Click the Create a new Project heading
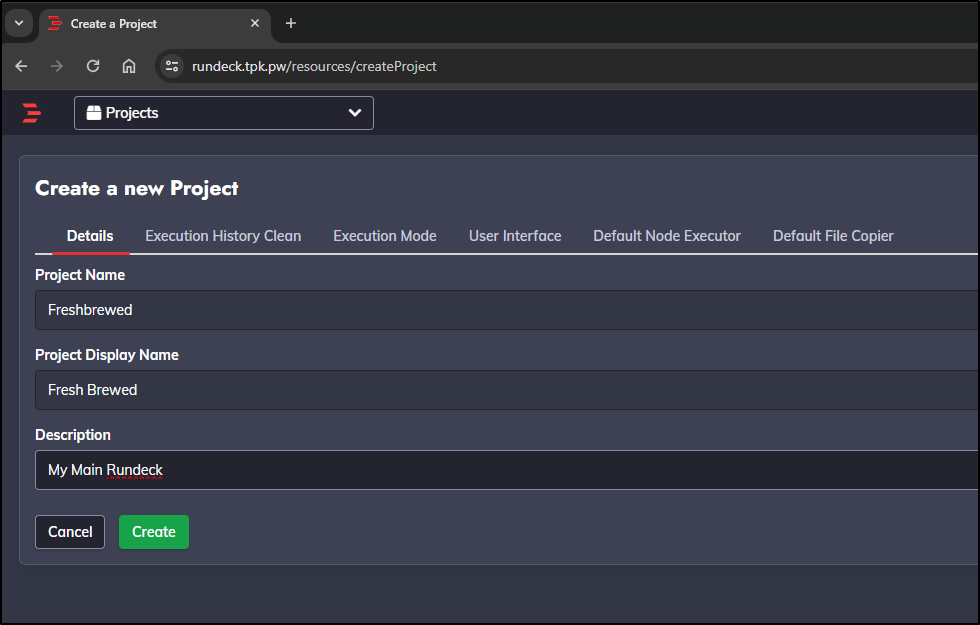This screenshot has width=980, height=625. 137,188
